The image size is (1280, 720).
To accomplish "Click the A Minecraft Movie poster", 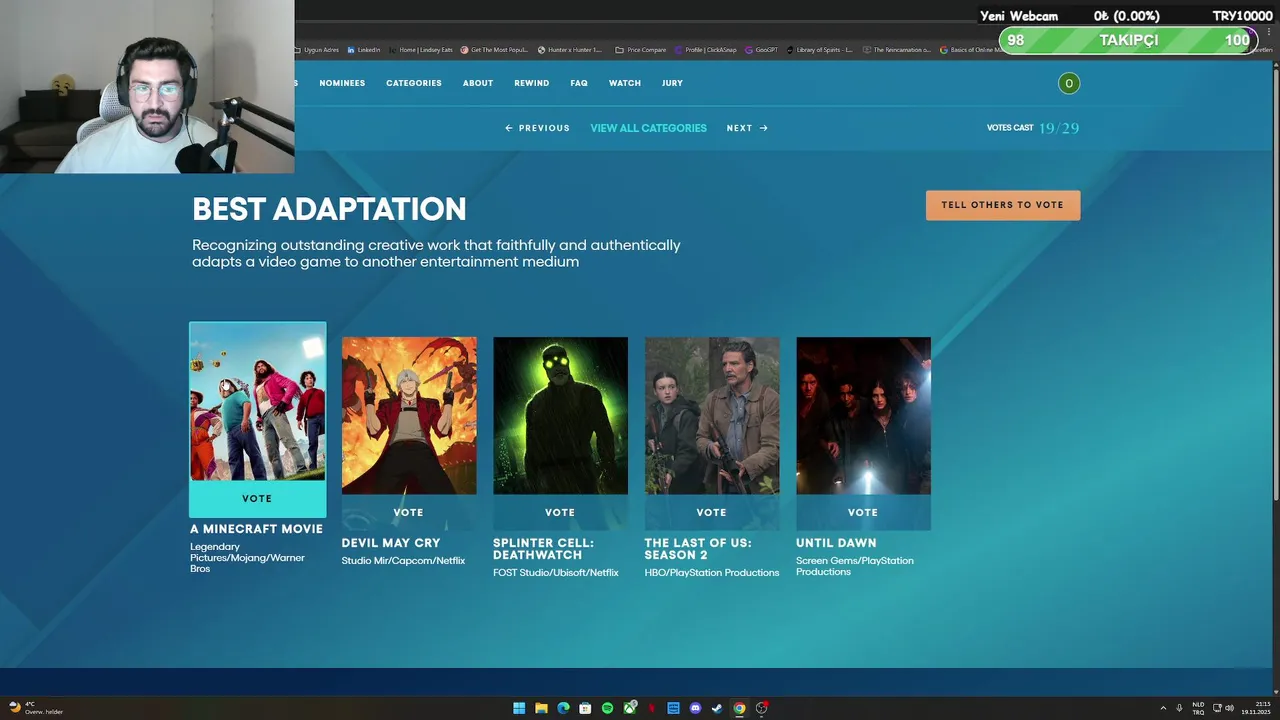I will click(257, 402).
